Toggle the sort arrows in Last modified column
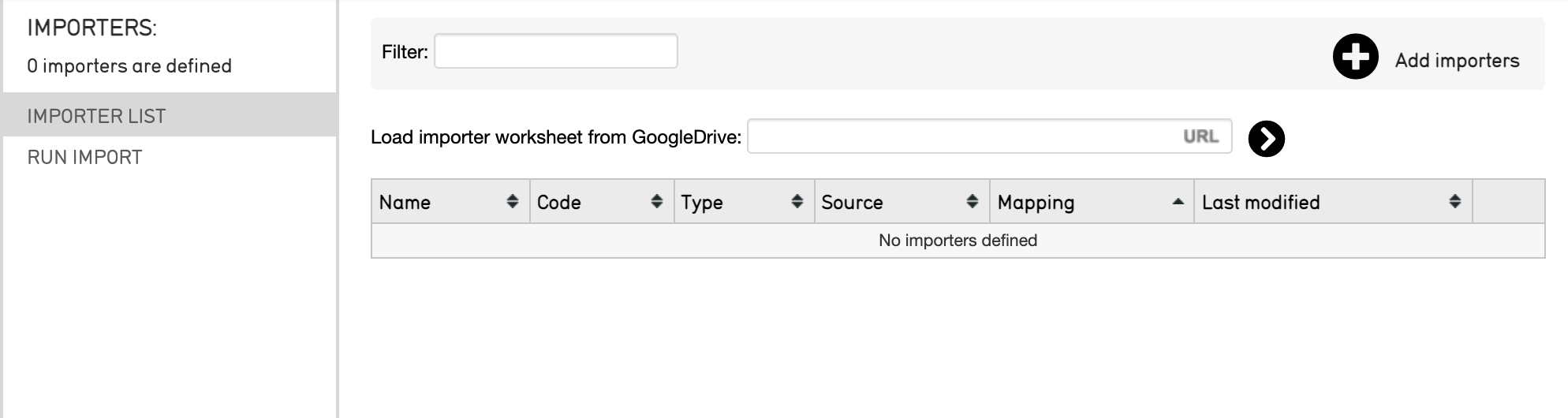The image size is (1568, 418). (x=1454, y=202)
